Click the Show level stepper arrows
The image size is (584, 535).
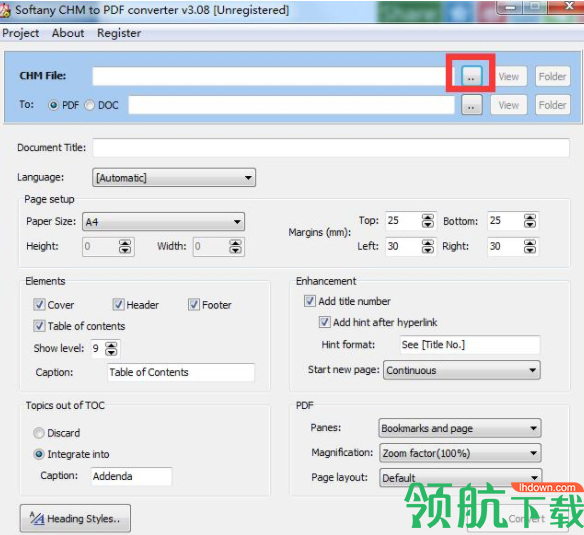click(x=111, y=349)
